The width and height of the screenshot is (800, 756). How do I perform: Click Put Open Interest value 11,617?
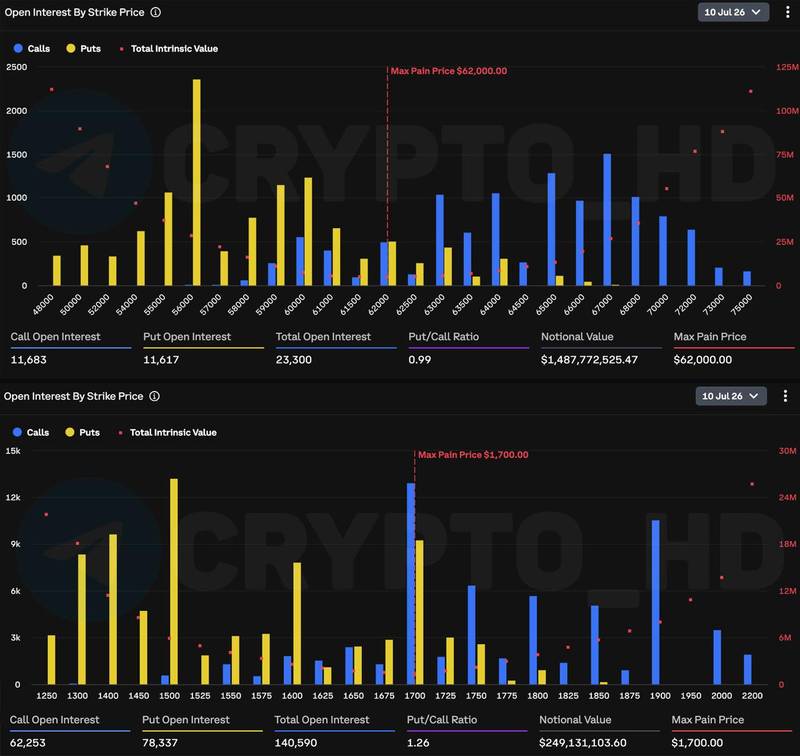coord(161,360)
